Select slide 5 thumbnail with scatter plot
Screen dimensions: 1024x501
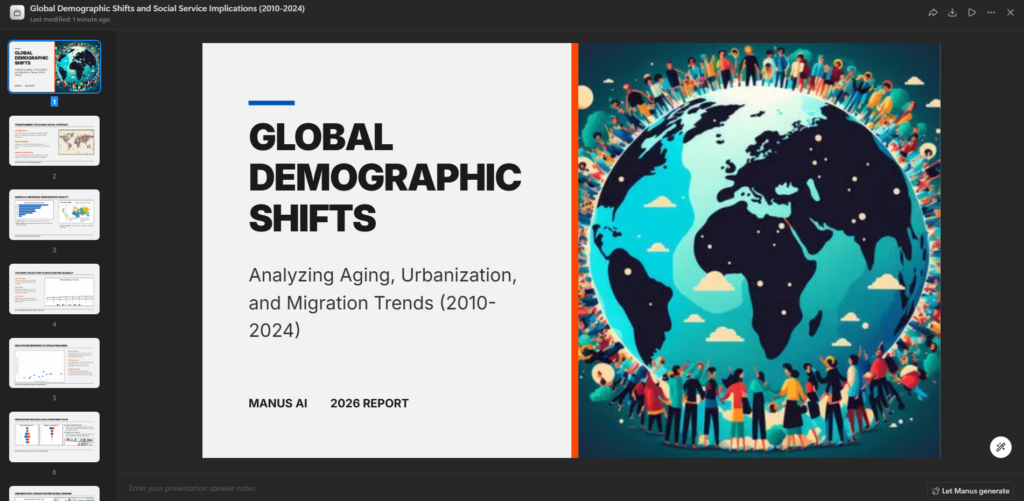coord(55,362)
